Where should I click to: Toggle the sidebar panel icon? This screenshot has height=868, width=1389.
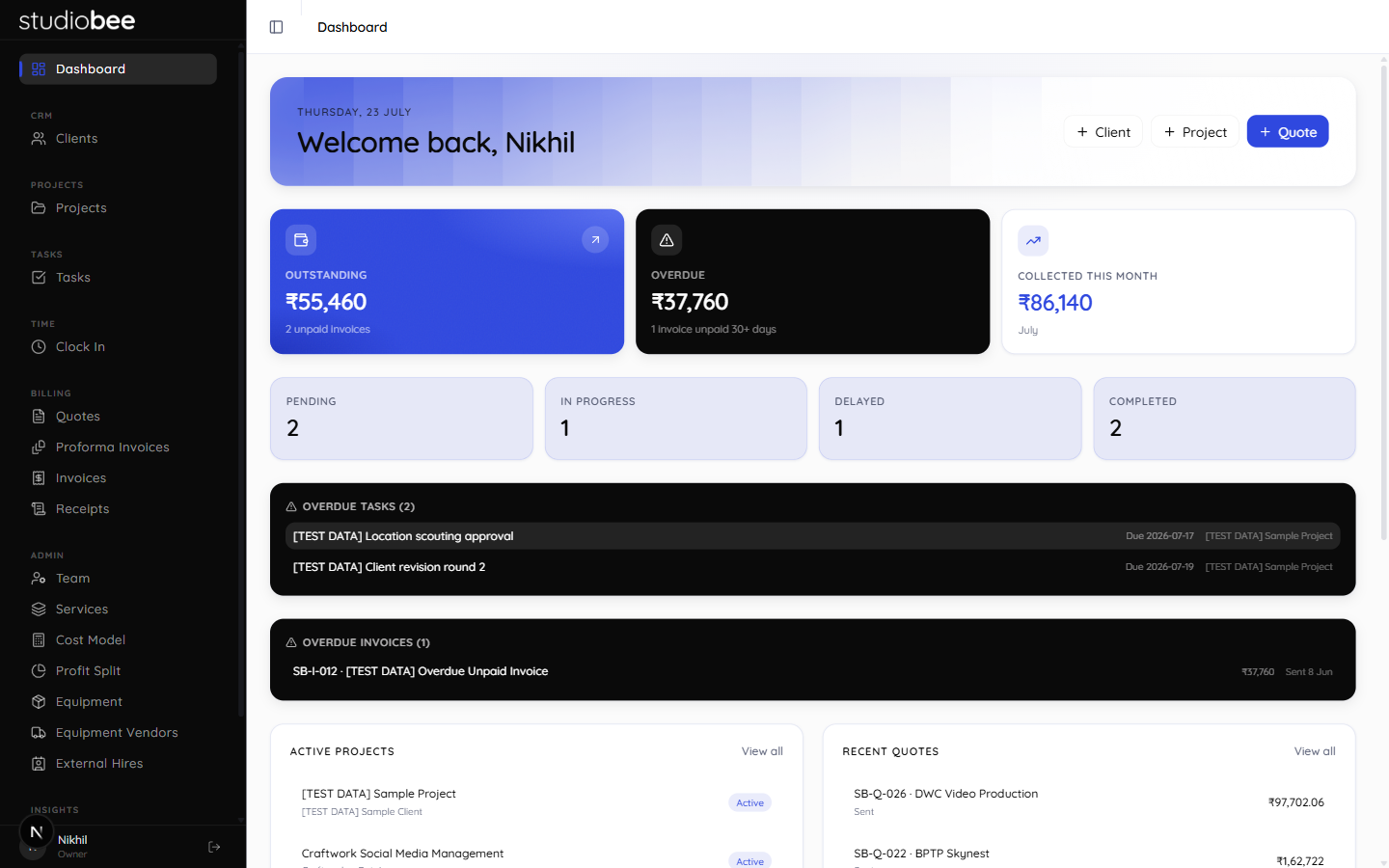pyautogui.click(x=276, y=27)
